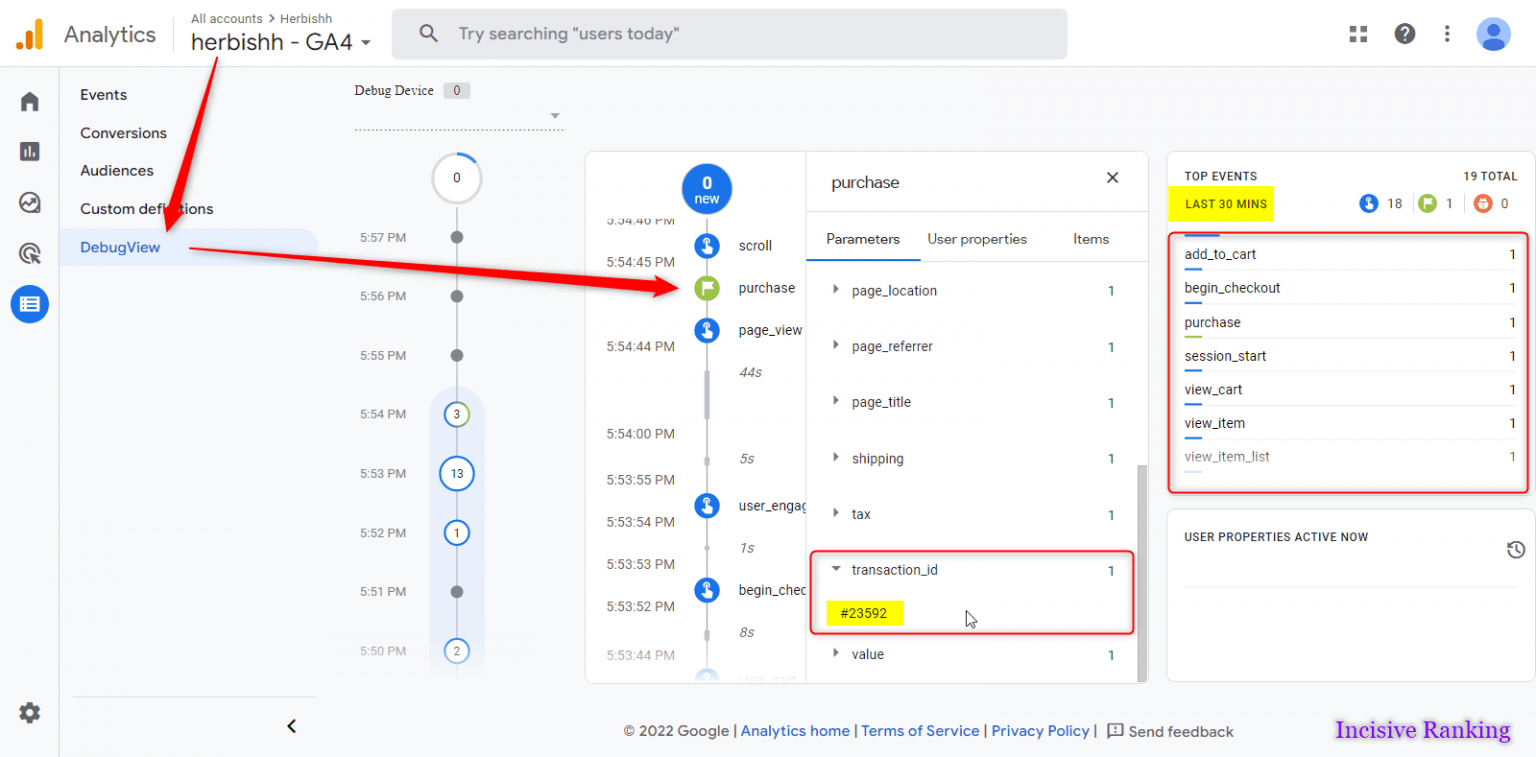Select the 5:53 PM timeline bubble with 13 events
The width and height of the screenshot is (1536, 757).
457,473
